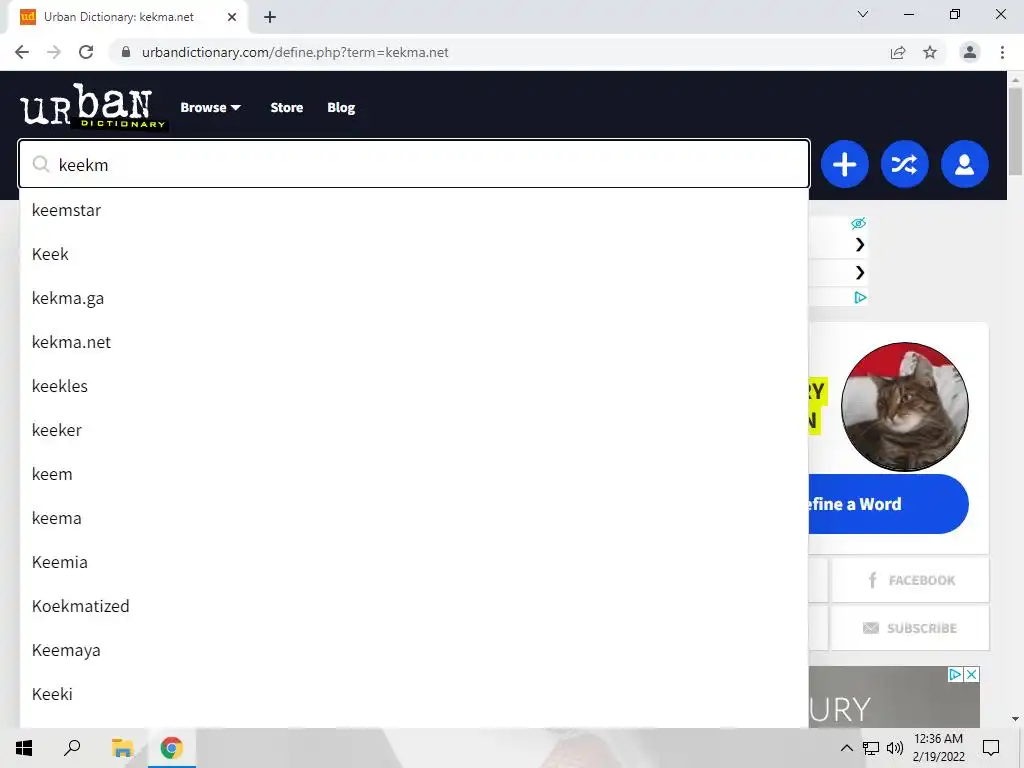Click the taskbar search icon
Viewport: 1024px width, 768px height.
pos(72,748)
